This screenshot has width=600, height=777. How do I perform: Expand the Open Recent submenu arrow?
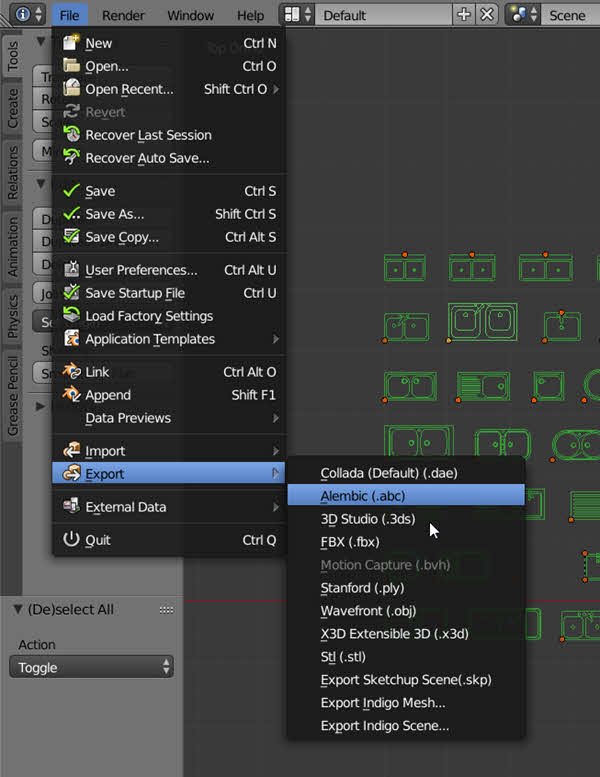[276, 89]
